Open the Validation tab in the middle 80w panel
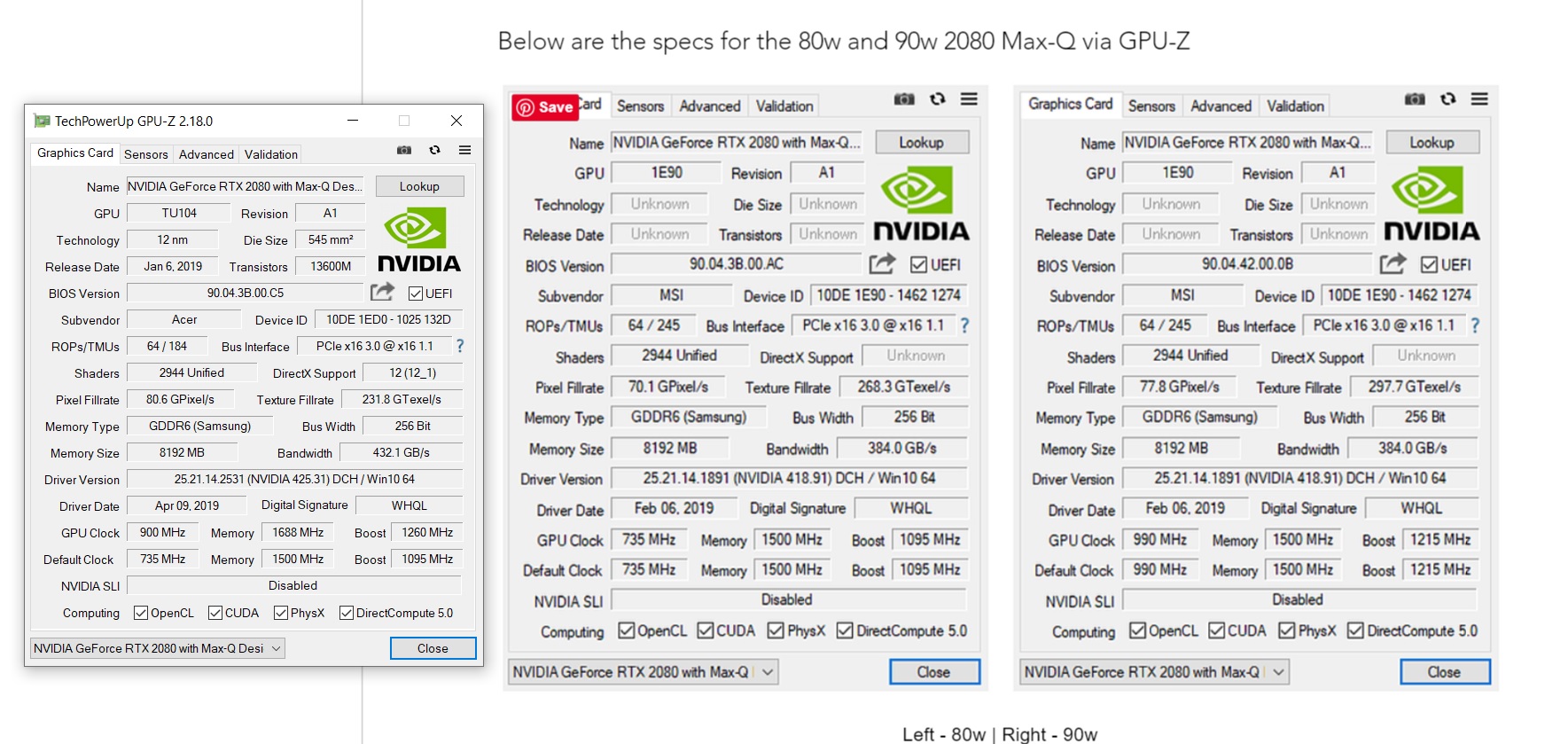 pyautogui.click(x=784, y=106)
